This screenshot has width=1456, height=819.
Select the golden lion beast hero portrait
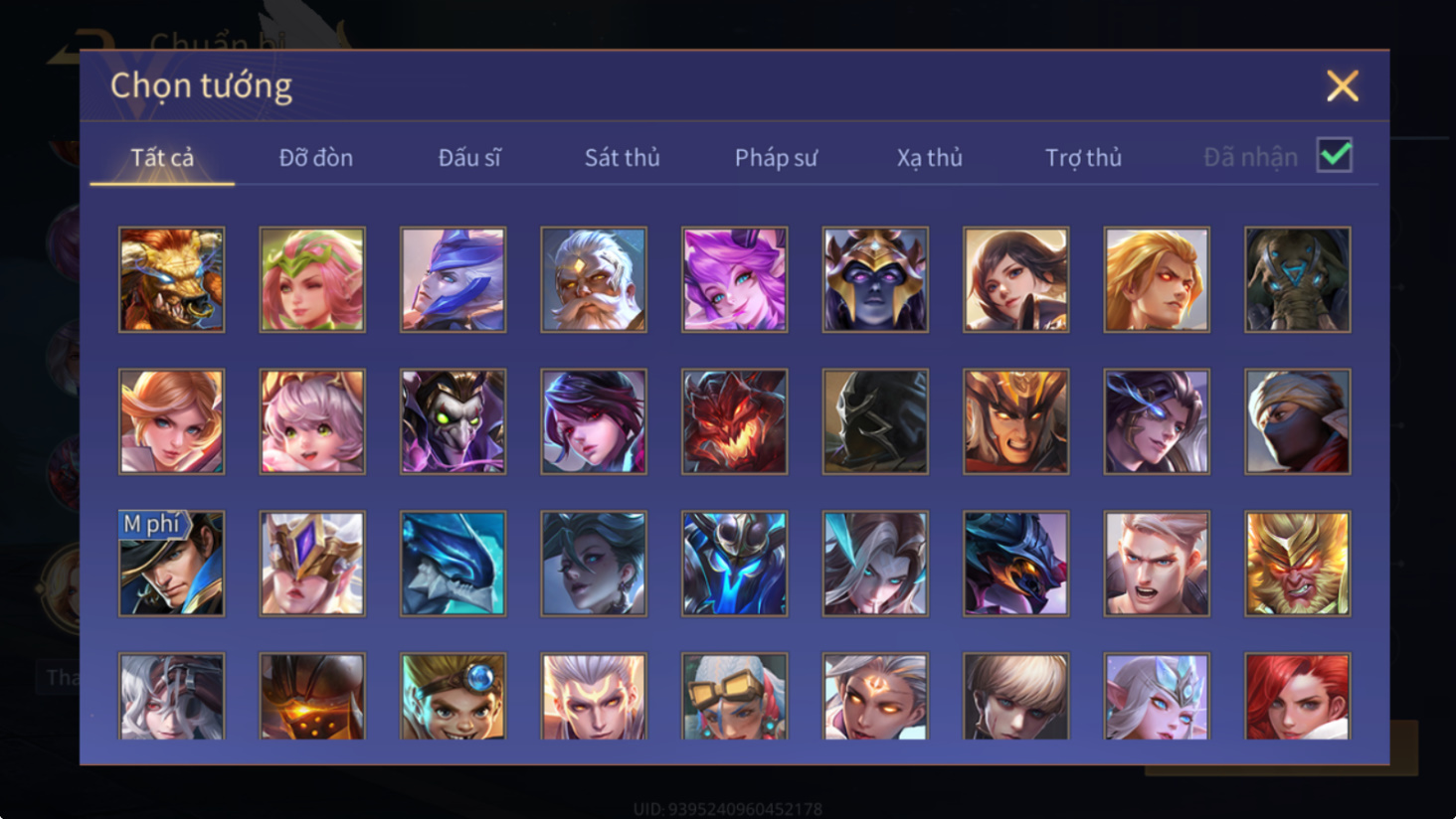[171, 279]
